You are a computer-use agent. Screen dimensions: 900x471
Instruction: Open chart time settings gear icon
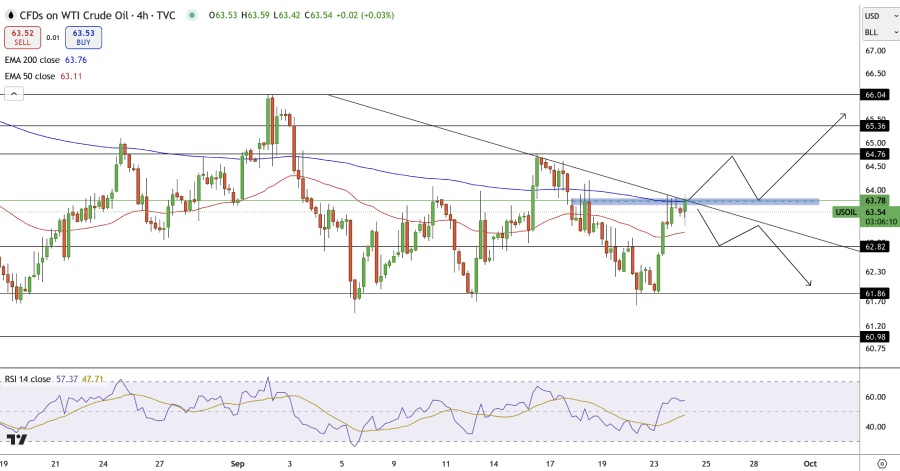click(881, 464)
